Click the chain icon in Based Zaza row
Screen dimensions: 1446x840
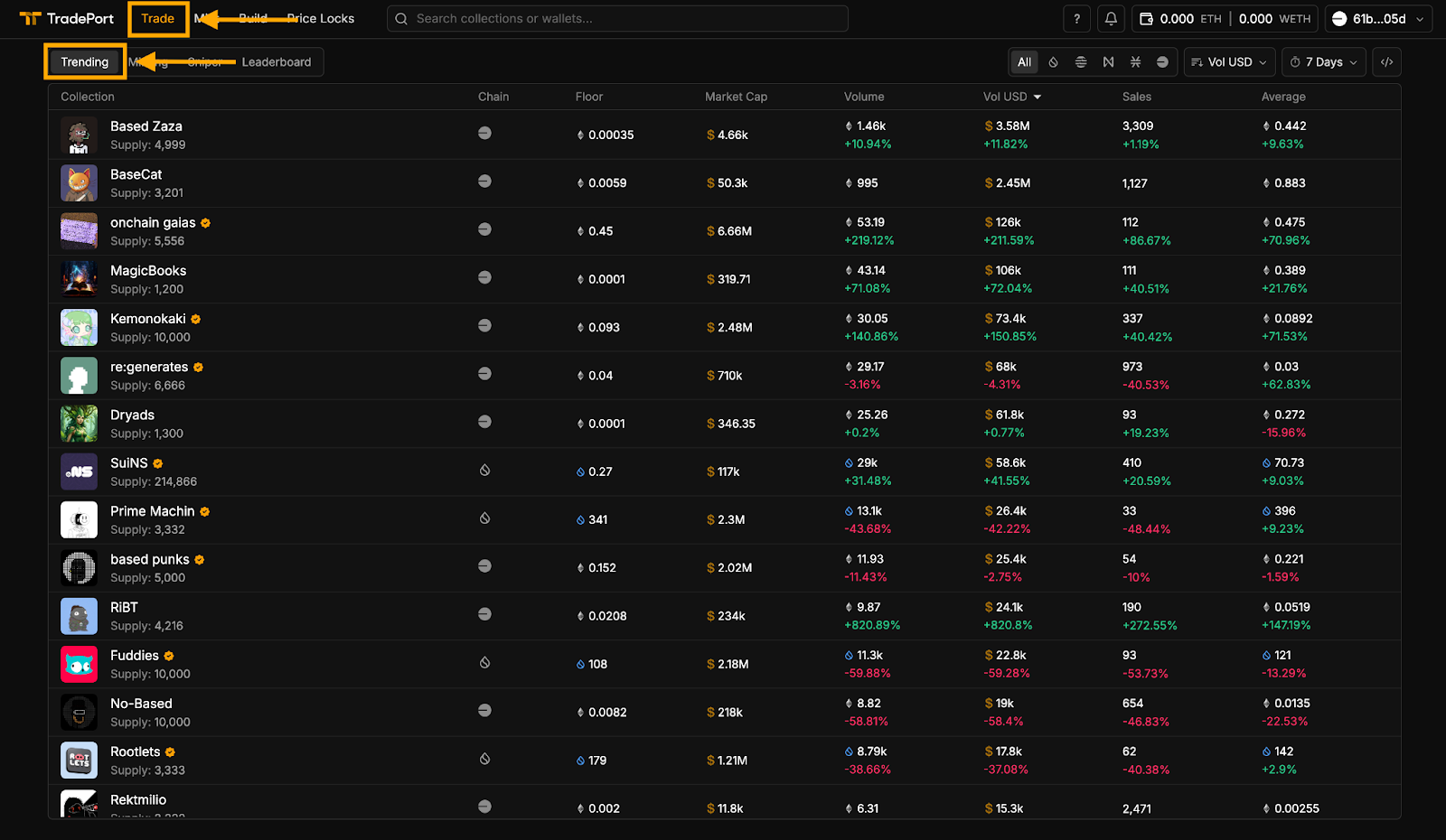click(x=484, y=133)
